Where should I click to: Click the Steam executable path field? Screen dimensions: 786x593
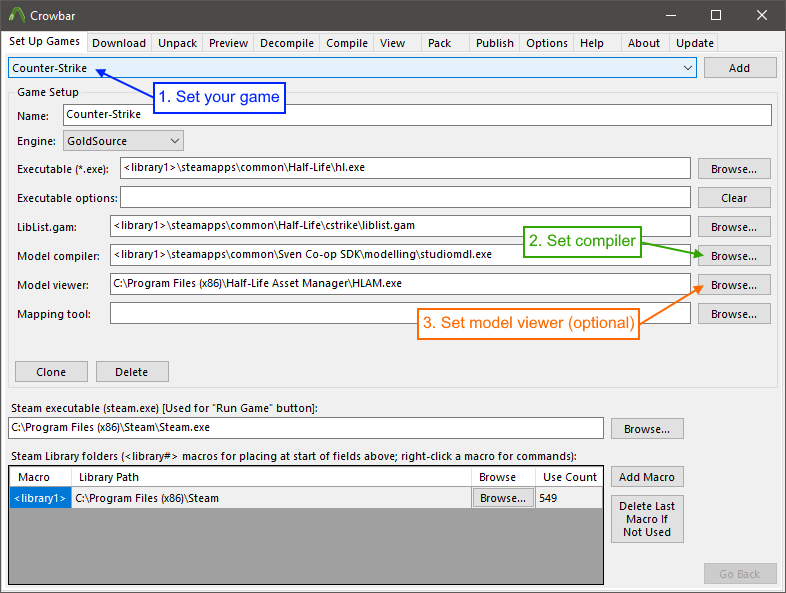point(306,428)
